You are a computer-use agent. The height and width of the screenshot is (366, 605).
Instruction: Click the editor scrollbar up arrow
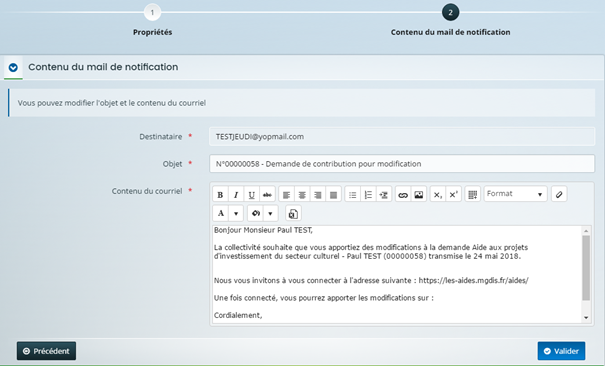586,231
